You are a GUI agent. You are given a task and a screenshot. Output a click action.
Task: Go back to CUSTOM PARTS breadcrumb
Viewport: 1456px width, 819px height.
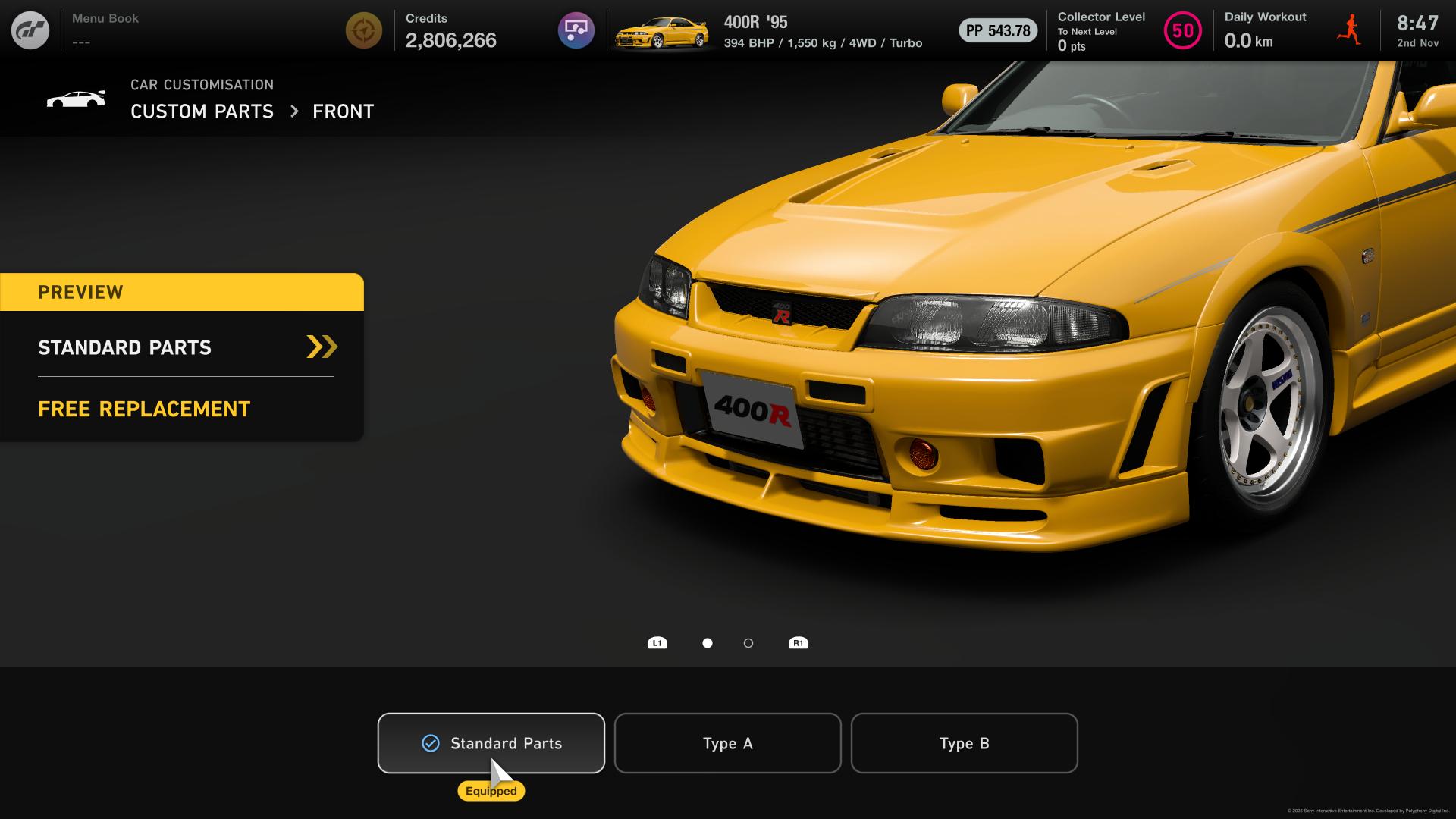[x=202, y=111]
